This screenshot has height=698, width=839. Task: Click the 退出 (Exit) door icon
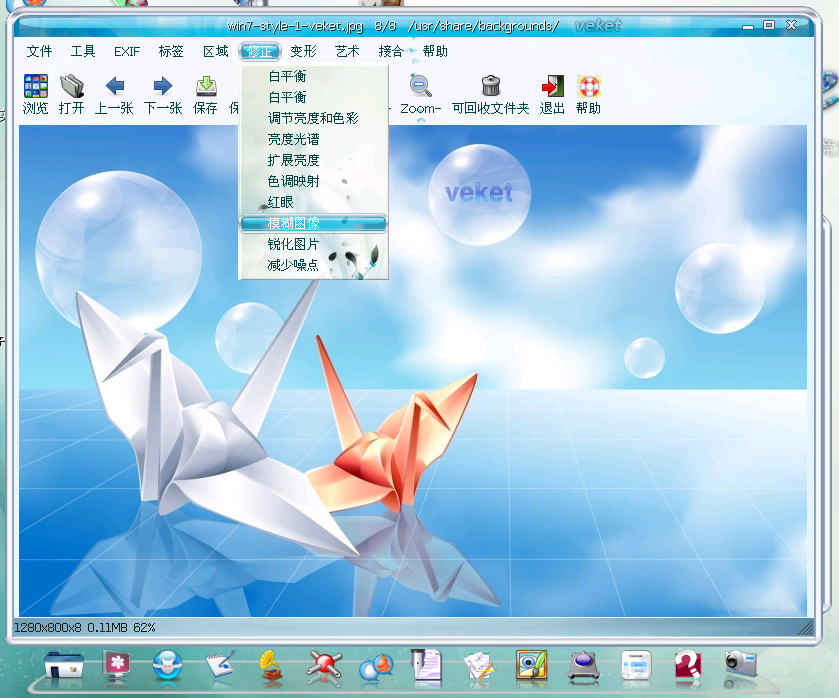click(553, 86)
